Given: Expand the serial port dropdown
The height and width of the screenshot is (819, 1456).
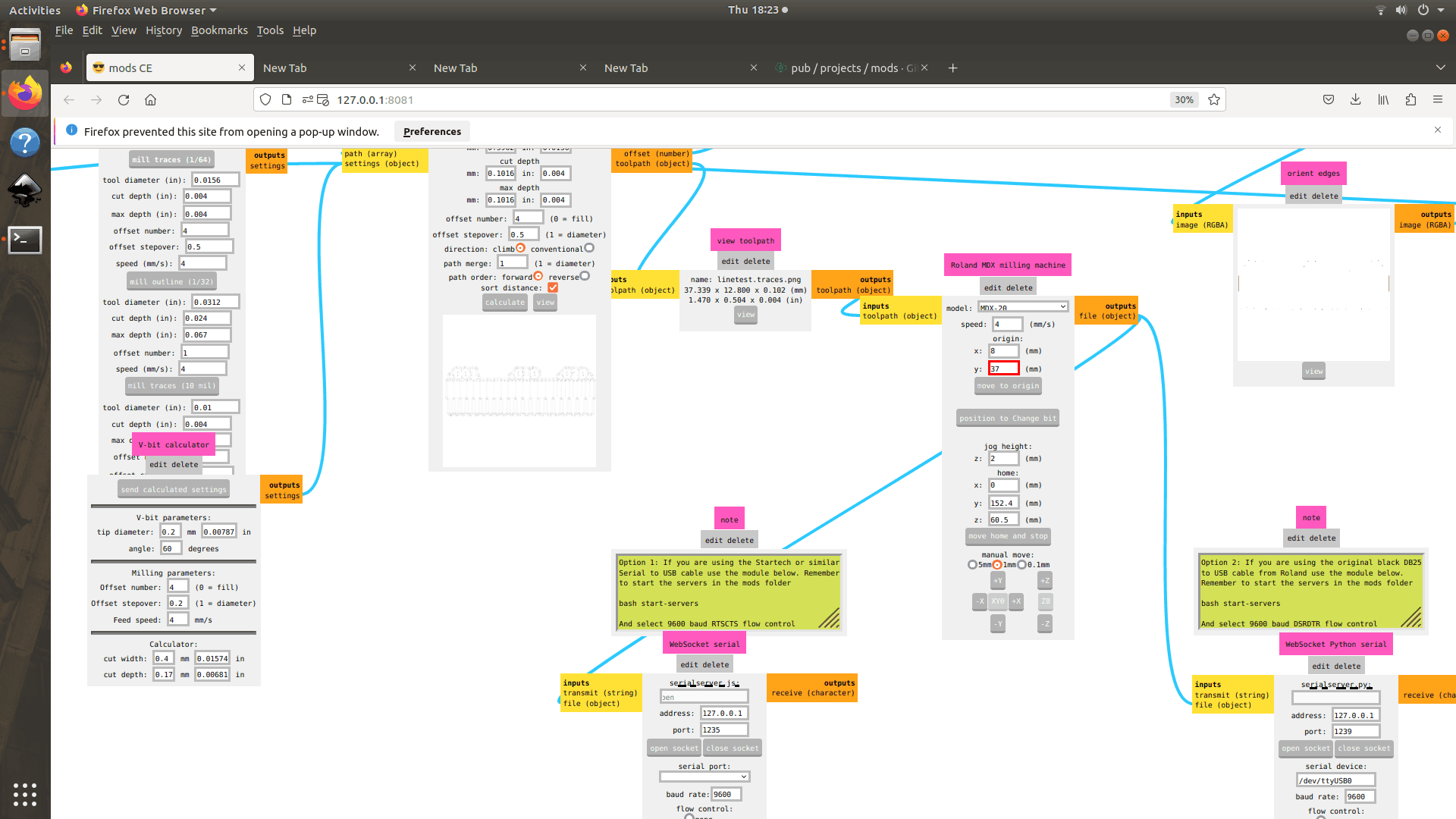Looking at the screenshot, I should (x=704, y=777).
